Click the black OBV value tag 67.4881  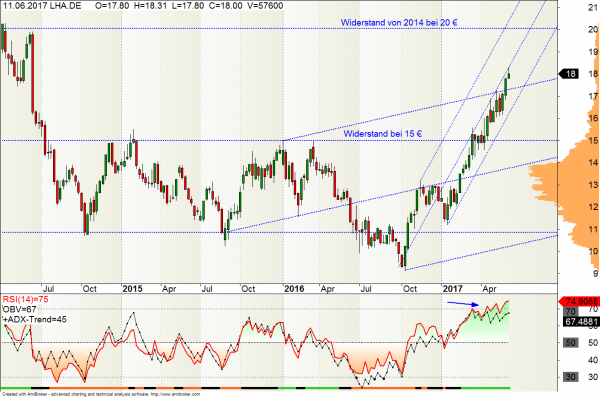[581, 322]
